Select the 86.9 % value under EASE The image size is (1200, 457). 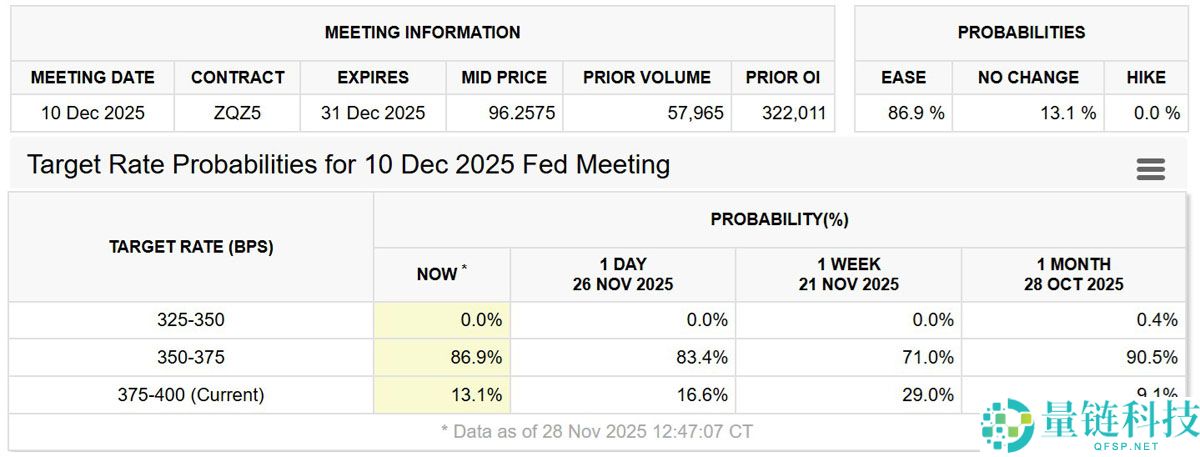[x=915, y=113]
